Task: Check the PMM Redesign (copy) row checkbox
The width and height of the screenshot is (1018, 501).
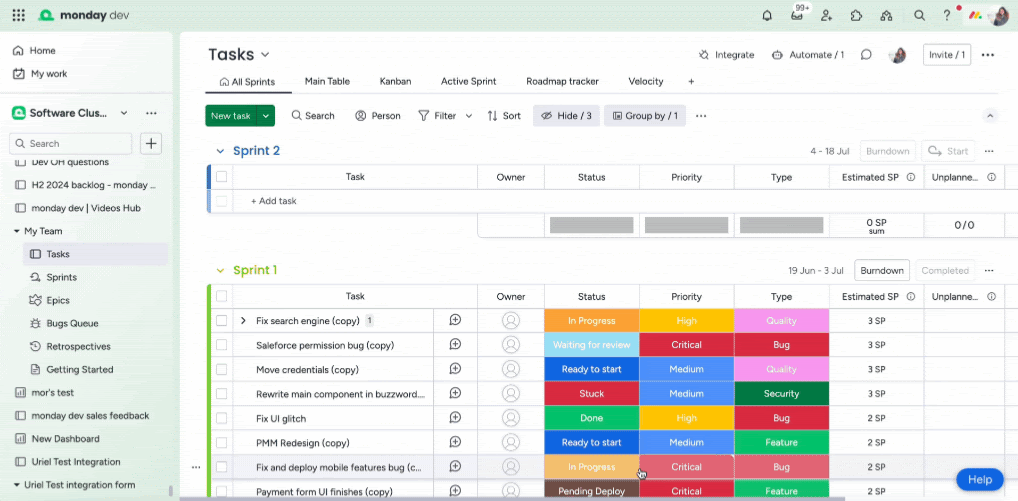Action: tap(221, 443)
